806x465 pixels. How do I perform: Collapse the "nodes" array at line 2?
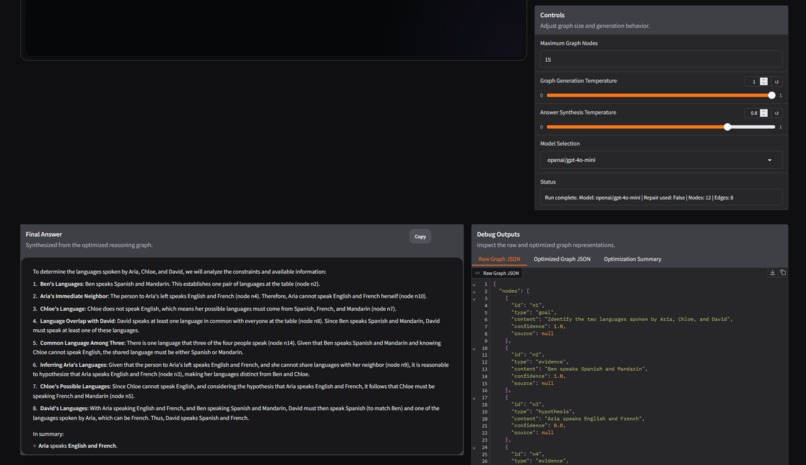tap(474, 291)
